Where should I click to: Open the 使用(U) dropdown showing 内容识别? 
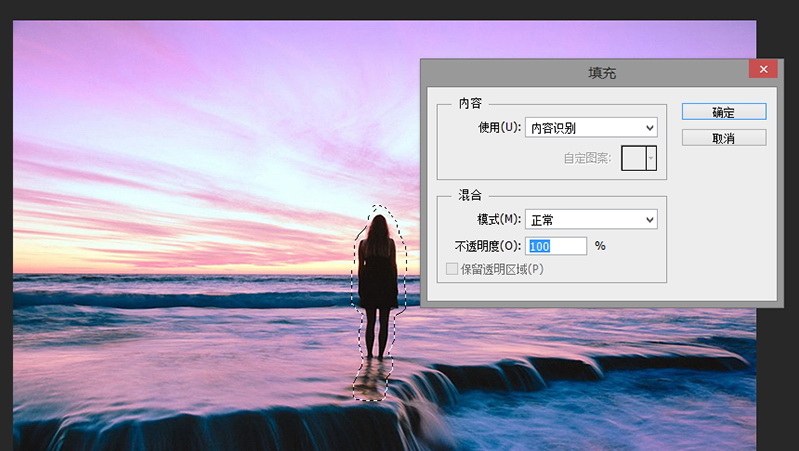(x=591, y=127)
